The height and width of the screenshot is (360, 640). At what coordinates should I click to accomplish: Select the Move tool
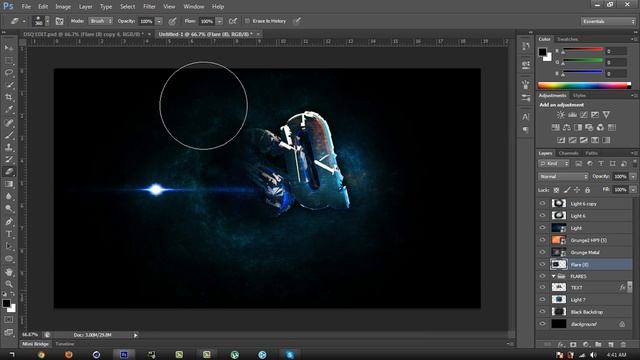pos(9,48)
